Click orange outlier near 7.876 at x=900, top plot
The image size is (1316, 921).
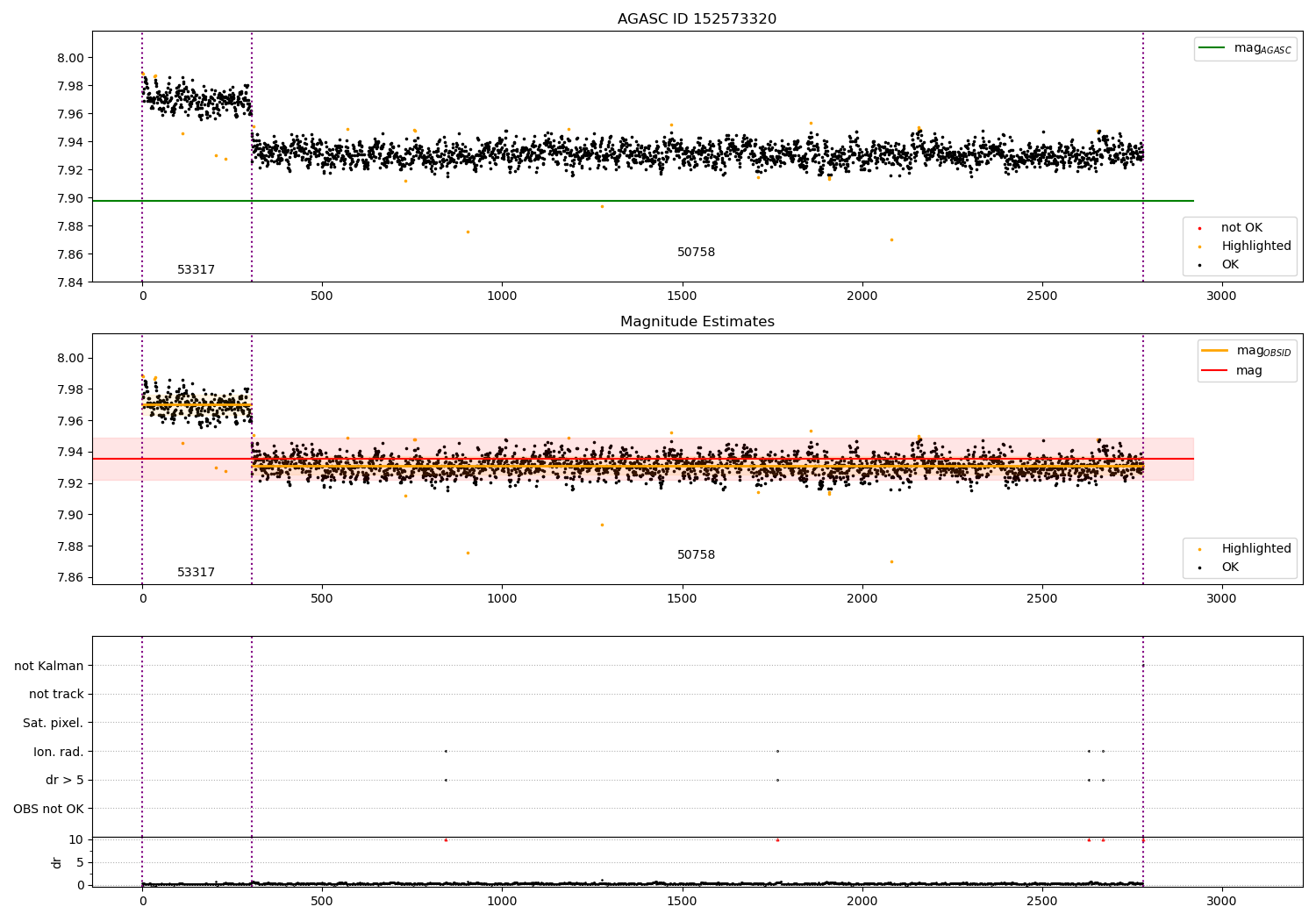click(x=468, y=232)
